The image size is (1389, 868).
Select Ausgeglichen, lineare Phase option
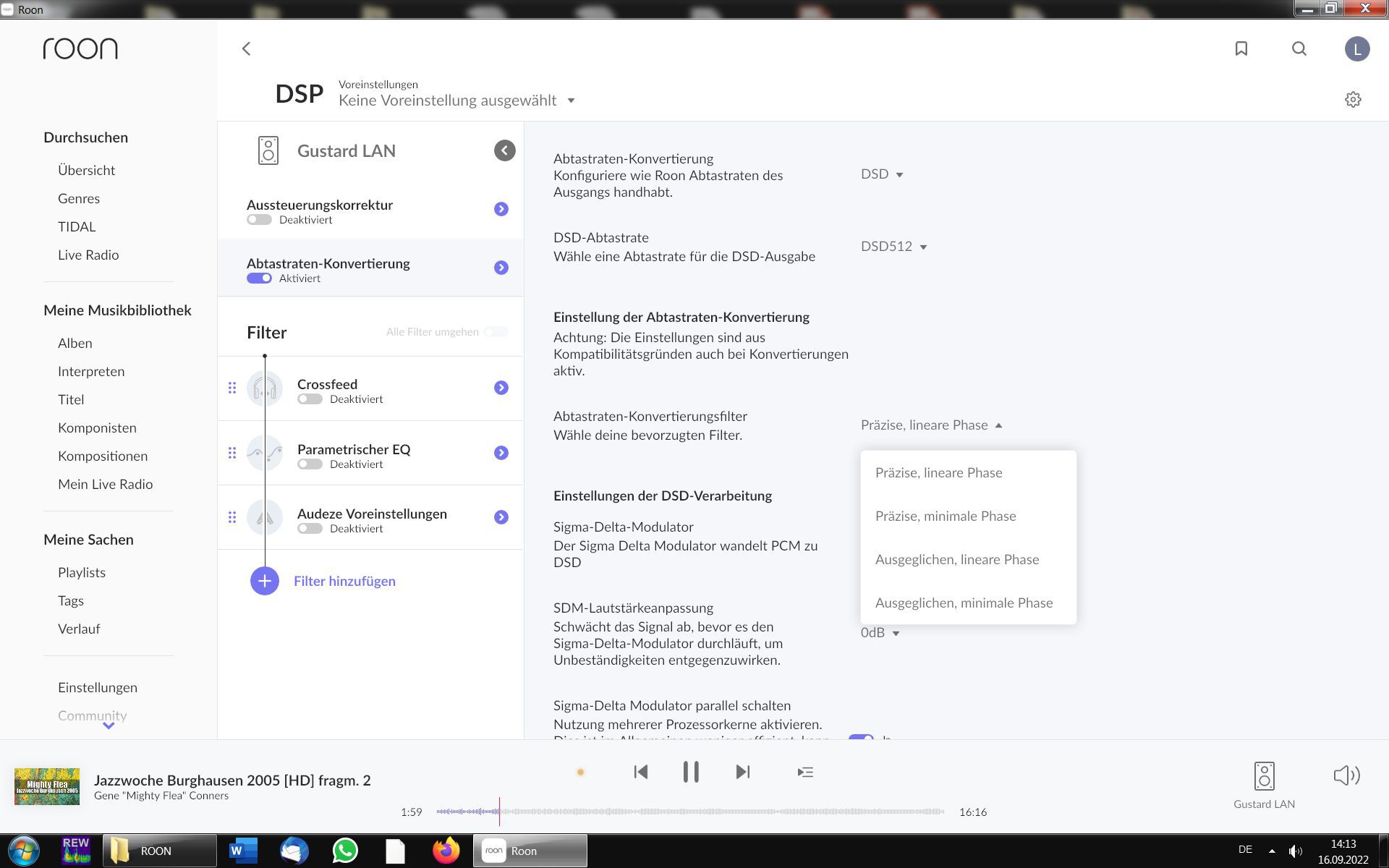click(968, 559)
